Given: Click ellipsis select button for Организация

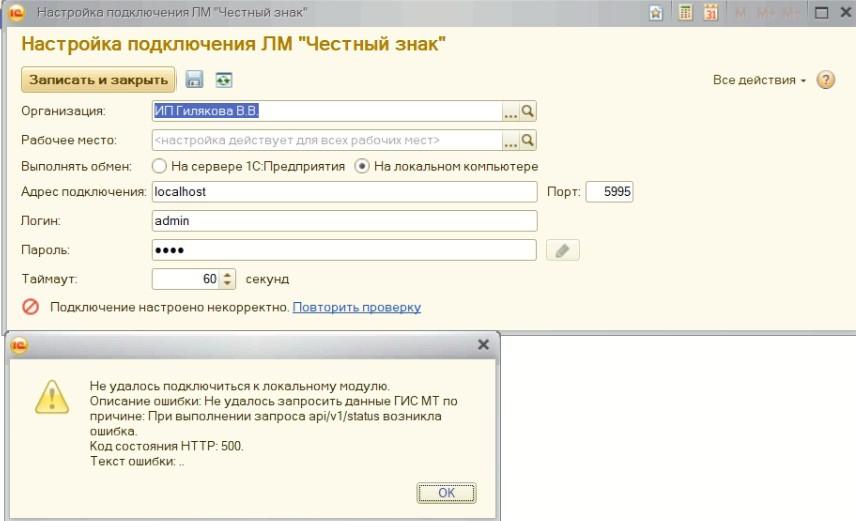Looking at the screenshot, I should (x=510, y=111).
